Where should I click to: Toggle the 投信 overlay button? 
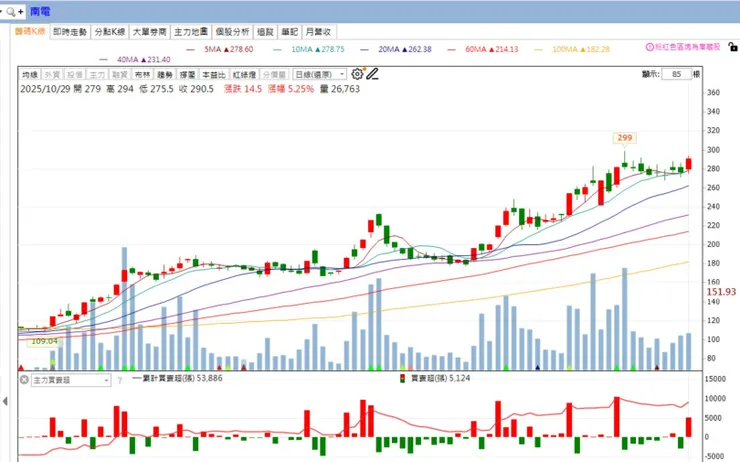(75, 75)
